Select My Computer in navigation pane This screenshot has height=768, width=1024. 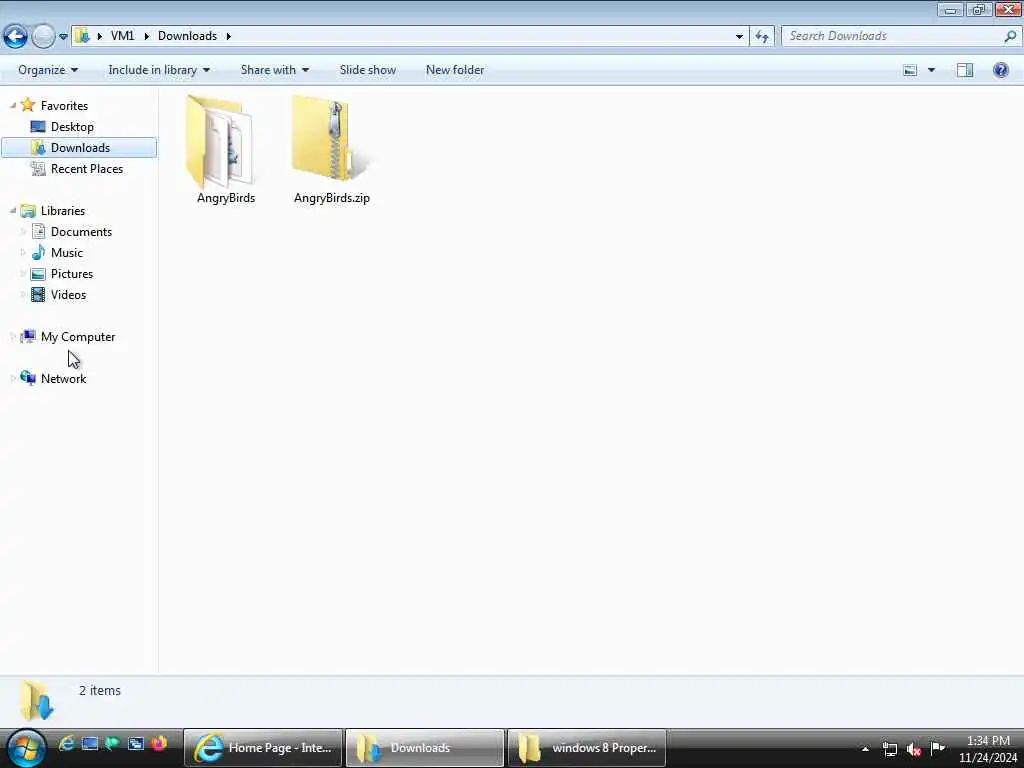[78, 337]
